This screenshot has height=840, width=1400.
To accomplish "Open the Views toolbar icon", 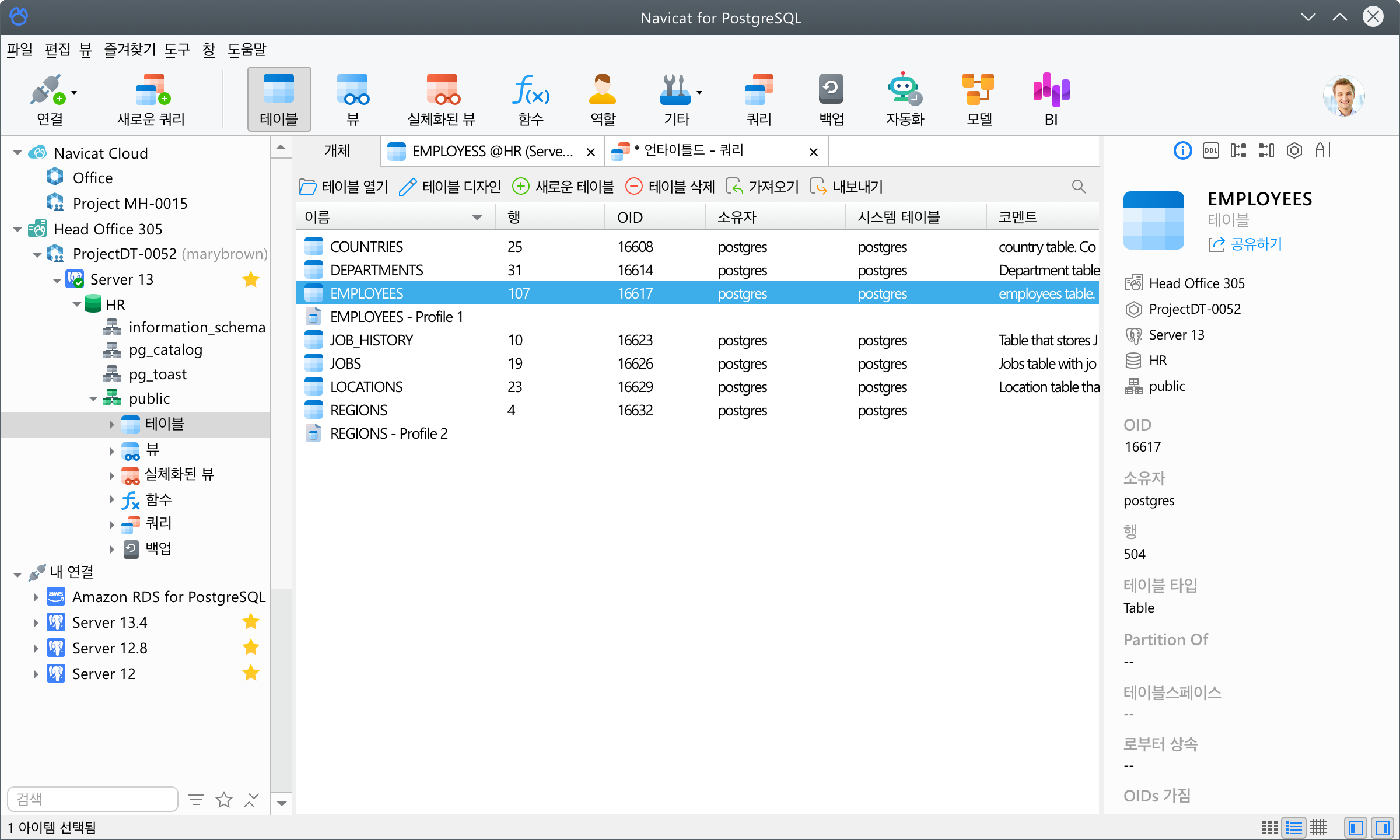I will (x=352, y=99).
